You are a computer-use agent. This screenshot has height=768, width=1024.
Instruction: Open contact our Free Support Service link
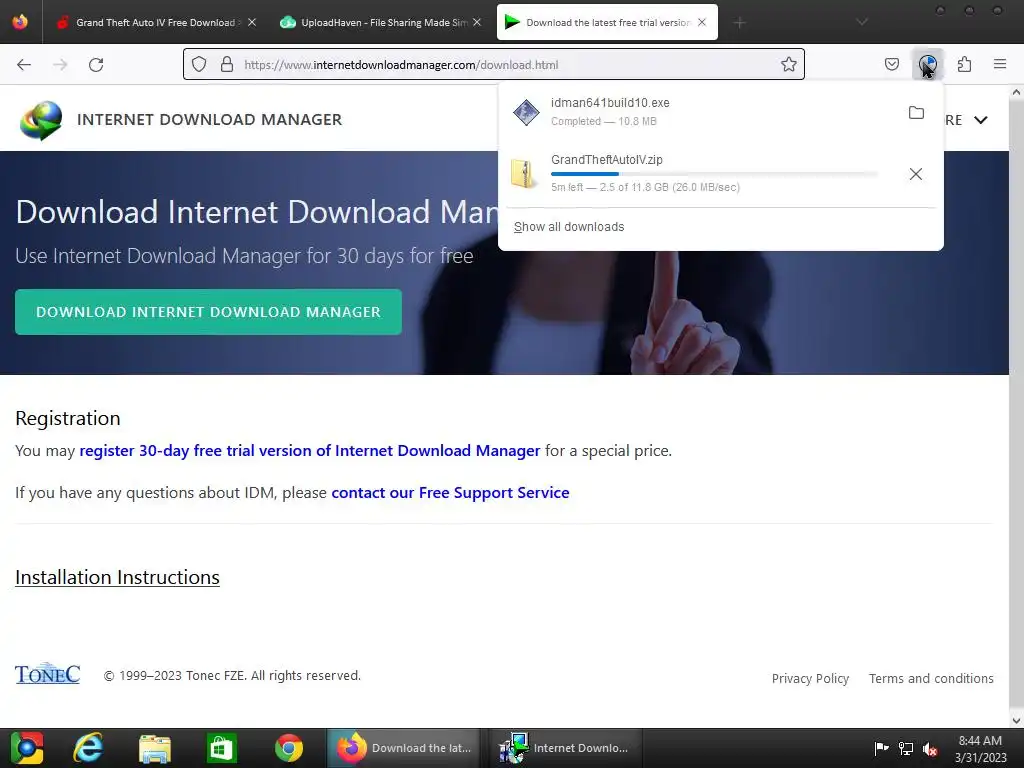pyautogui.click(x=450, y=492)
